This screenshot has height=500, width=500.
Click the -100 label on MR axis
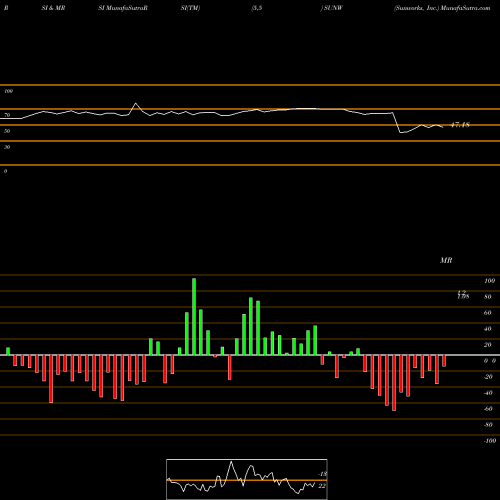coord(489,441)
